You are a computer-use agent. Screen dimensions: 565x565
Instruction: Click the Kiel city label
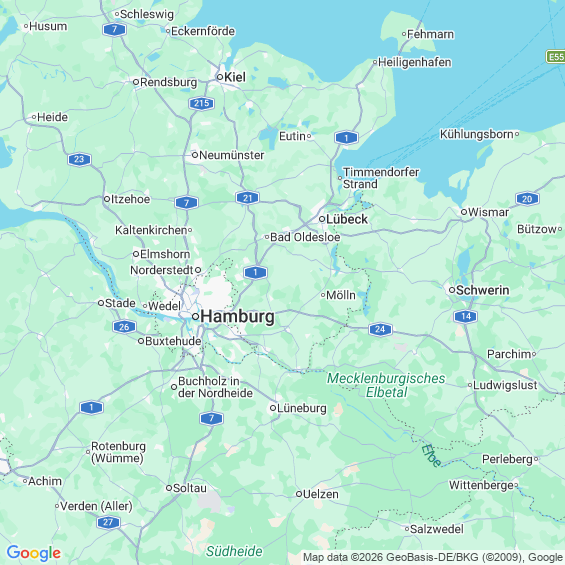pos(235,77)
